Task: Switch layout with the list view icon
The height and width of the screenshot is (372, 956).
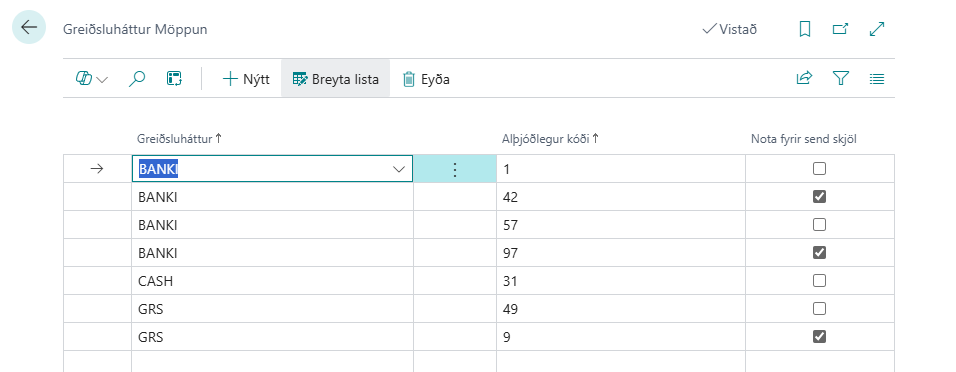Action: pyautogui.click(x=877, y=78)
